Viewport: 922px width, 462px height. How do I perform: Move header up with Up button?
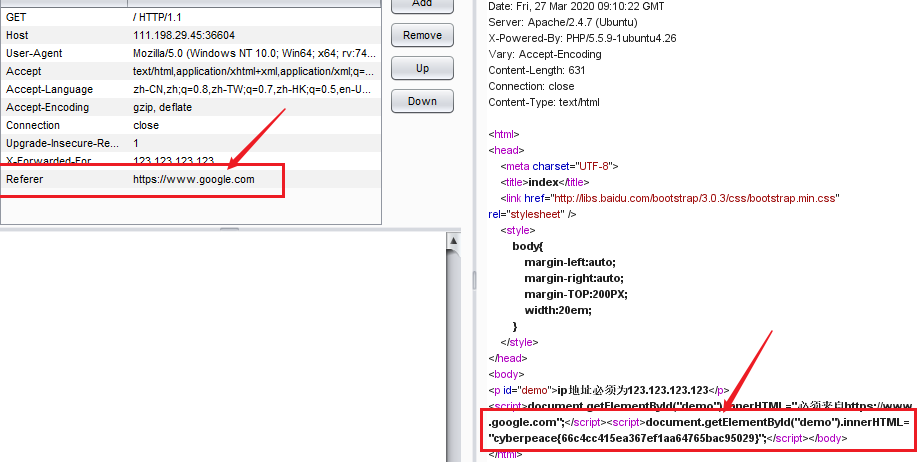point(422,68)
